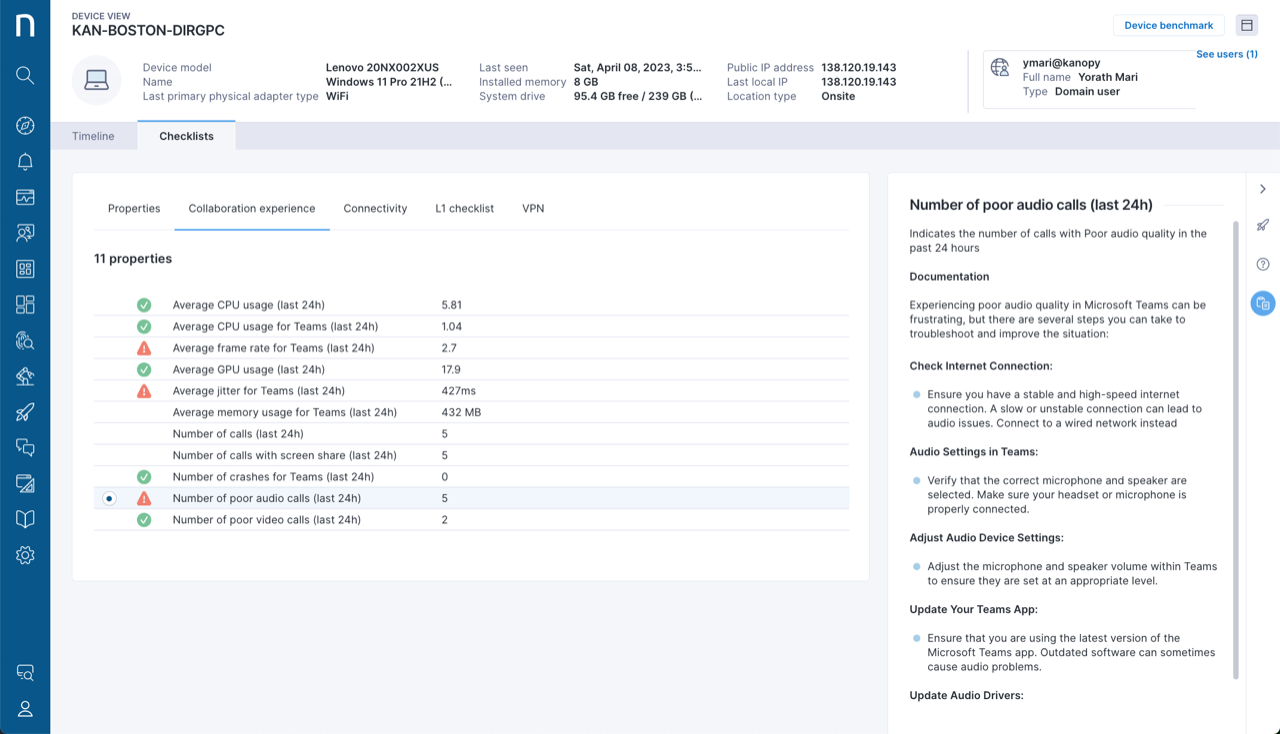Launch remote actions with the rocket icon
The width and height of the screenshot is (1280, 734).
click(26, 411)
